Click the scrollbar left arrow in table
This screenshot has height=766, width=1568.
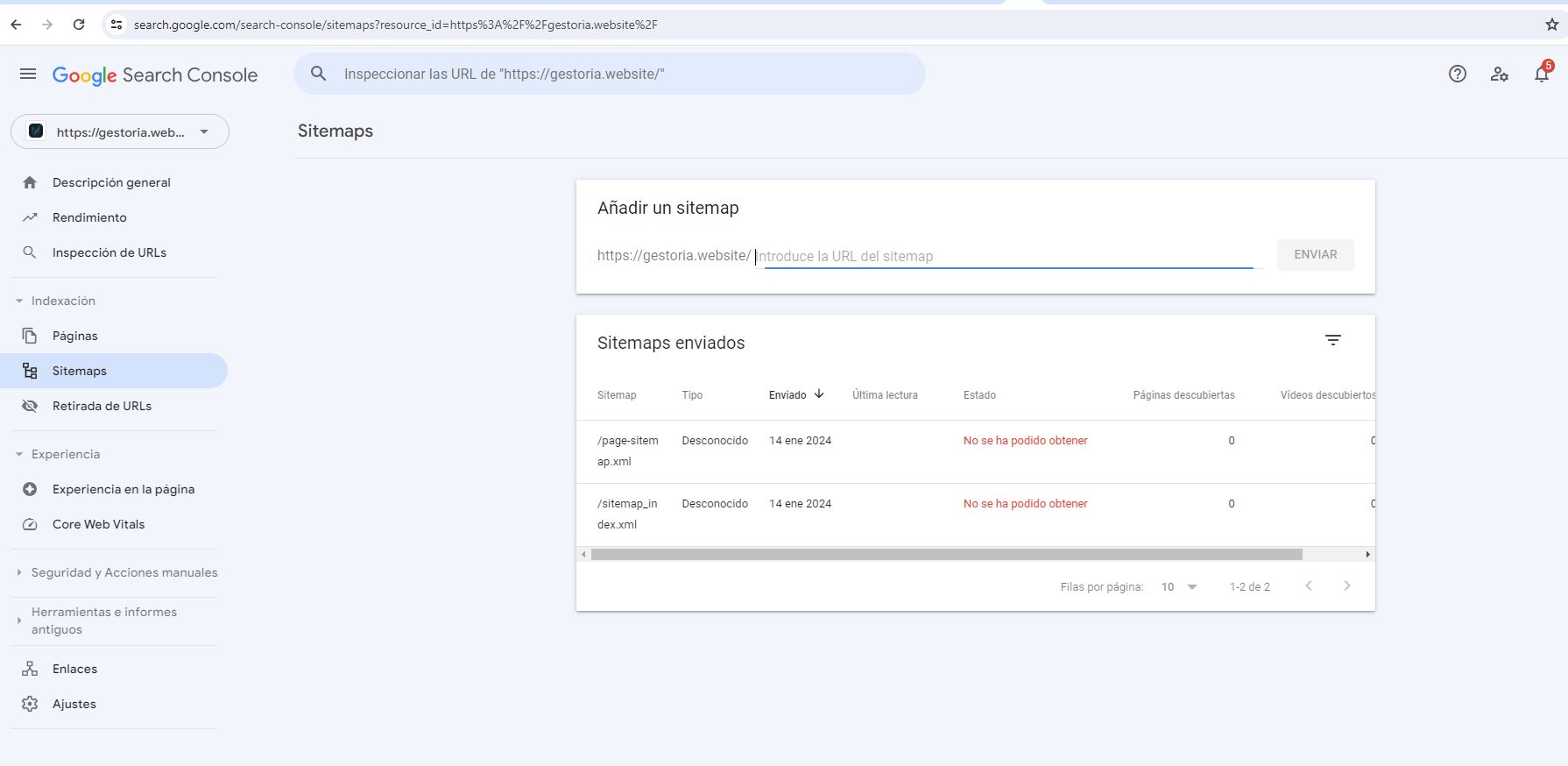click(583, 554)
